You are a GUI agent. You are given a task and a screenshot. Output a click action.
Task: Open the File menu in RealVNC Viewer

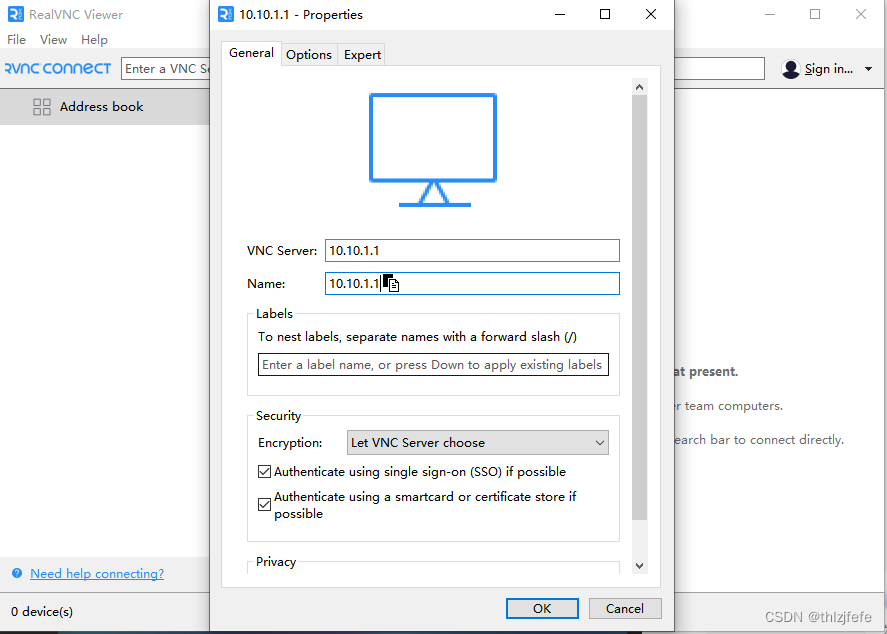coord(16,40)
